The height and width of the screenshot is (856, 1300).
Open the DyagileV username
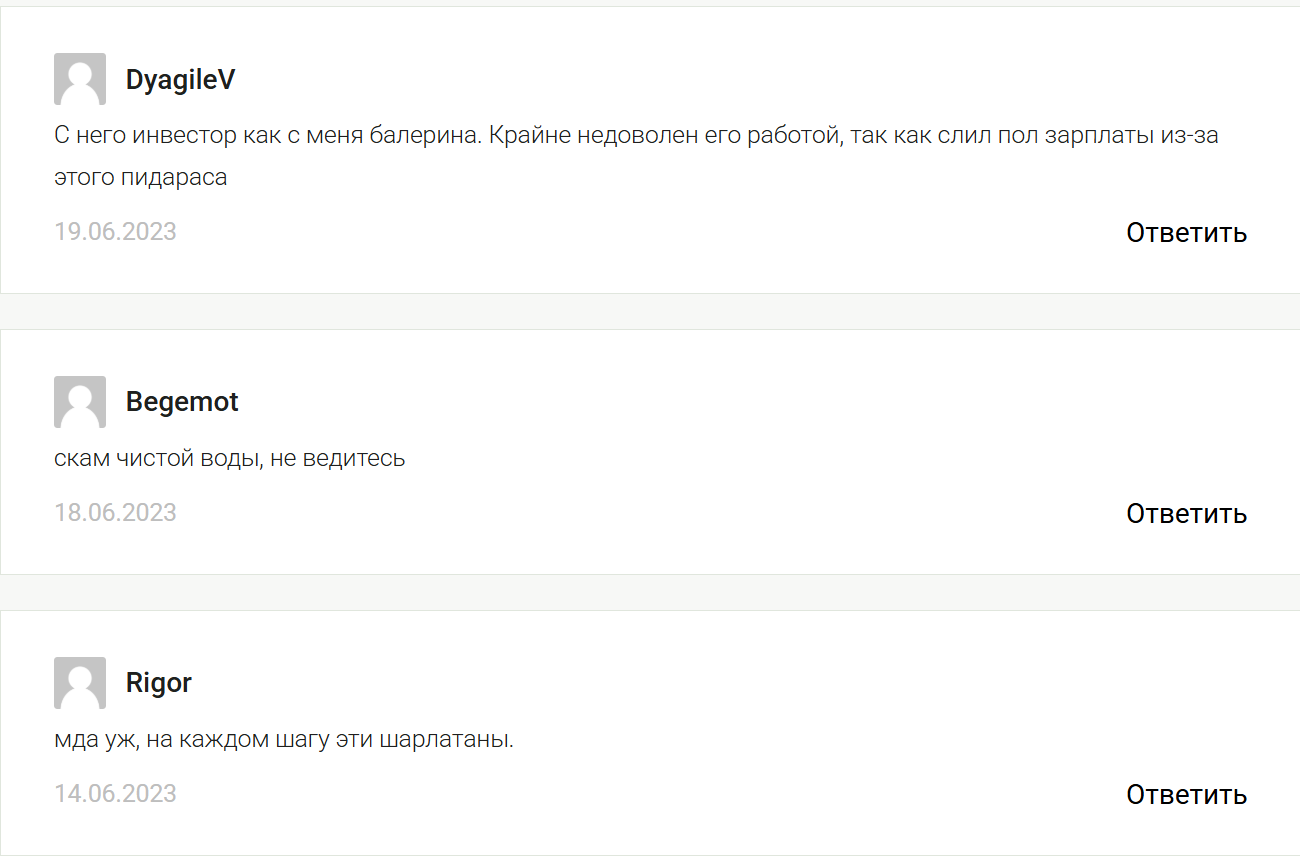point(180,80)
